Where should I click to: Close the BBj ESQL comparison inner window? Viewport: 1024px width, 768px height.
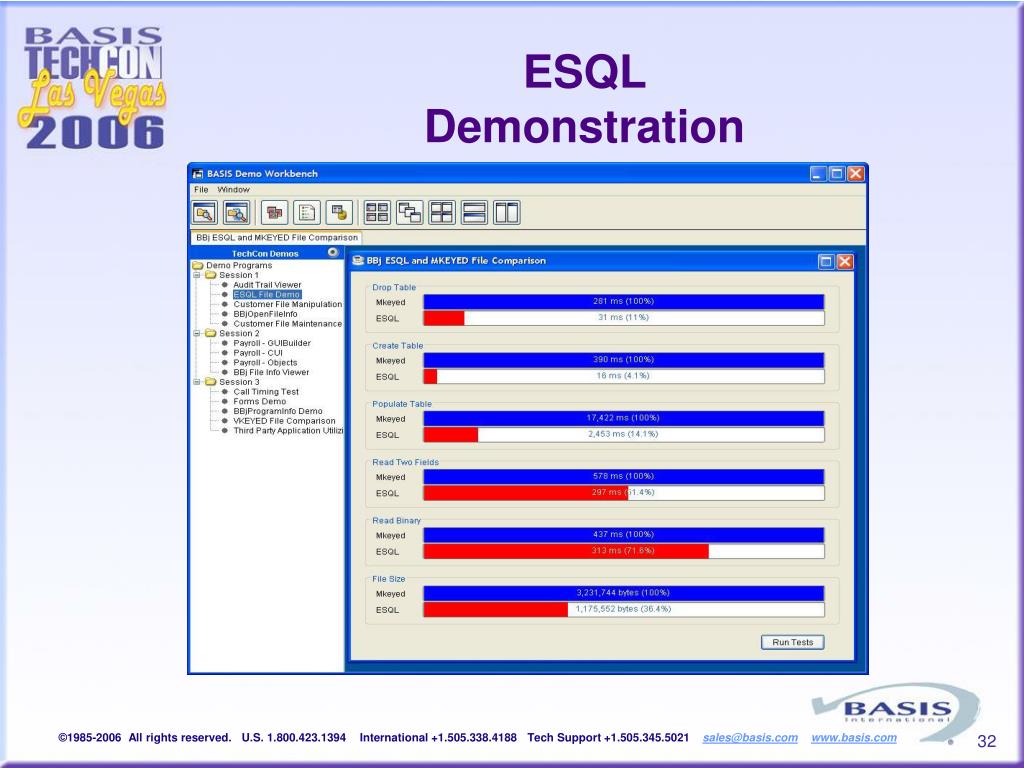tap(845, 262)
